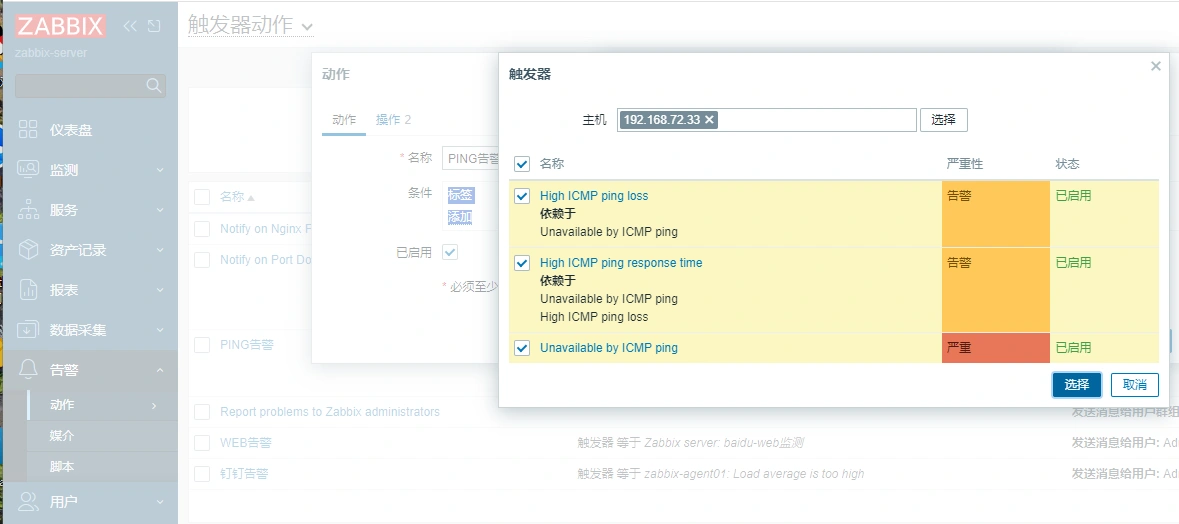Screen dimensions: 1179x524
Task: Expand the 服务 menu section
Action: tap(159, 210)
